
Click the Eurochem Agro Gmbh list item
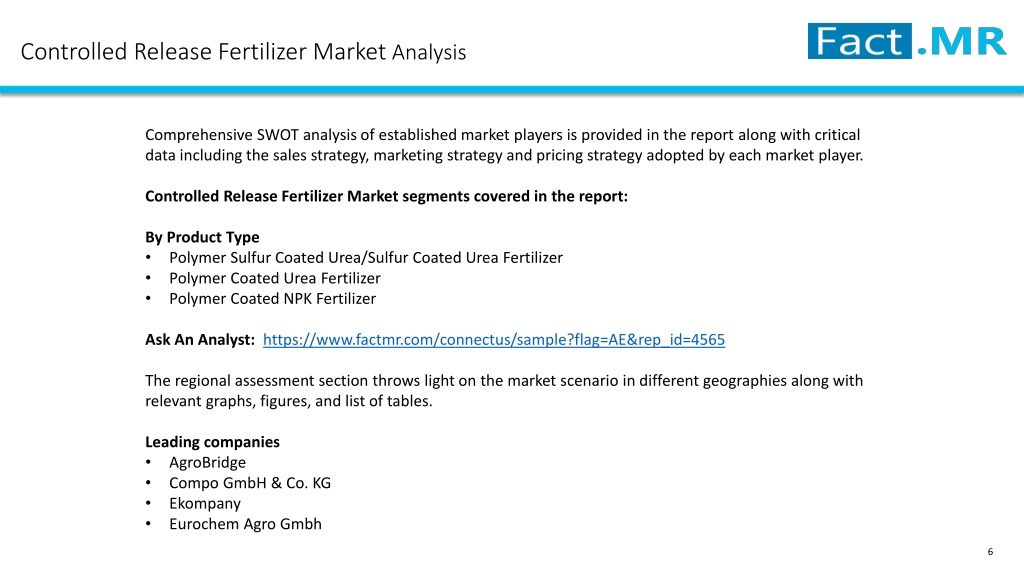point(246,524)
